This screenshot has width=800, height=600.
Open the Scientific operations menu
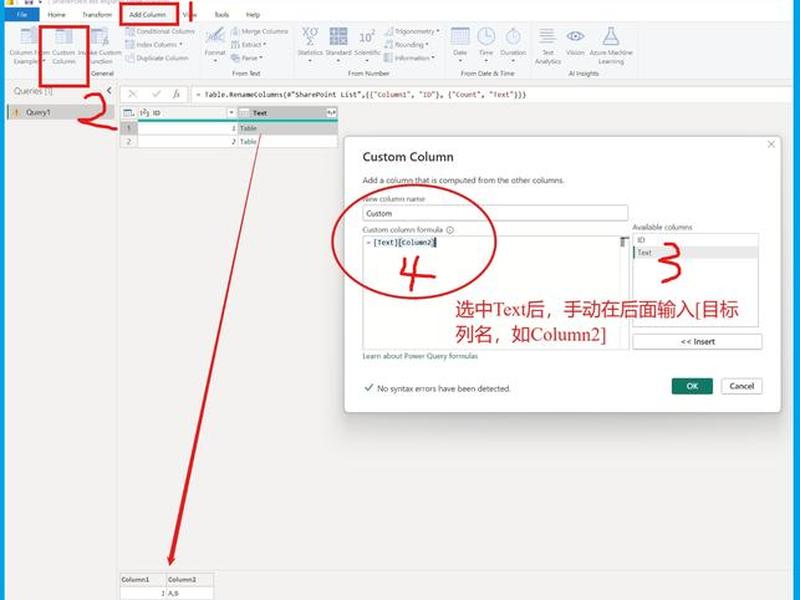coord(367,45)
